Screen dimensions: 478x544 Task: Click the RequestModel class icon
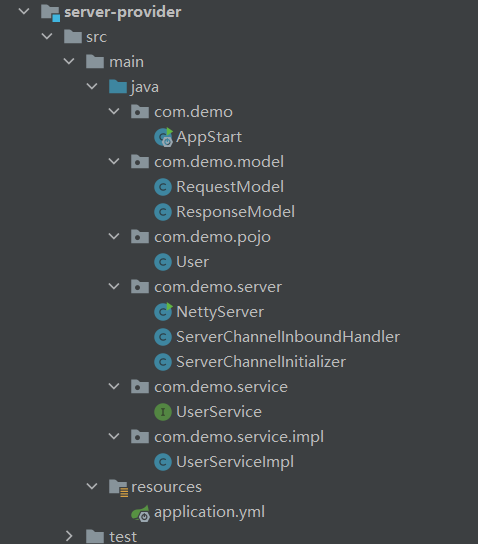click(x=163, y=187)
